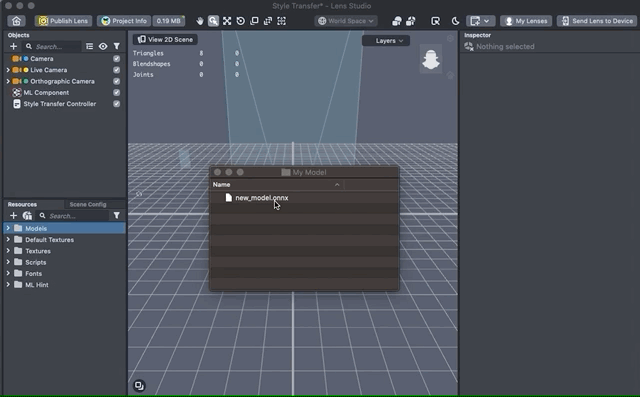Click the viewport settings gear icon
The image size is (640, 397).
(450, 38)
